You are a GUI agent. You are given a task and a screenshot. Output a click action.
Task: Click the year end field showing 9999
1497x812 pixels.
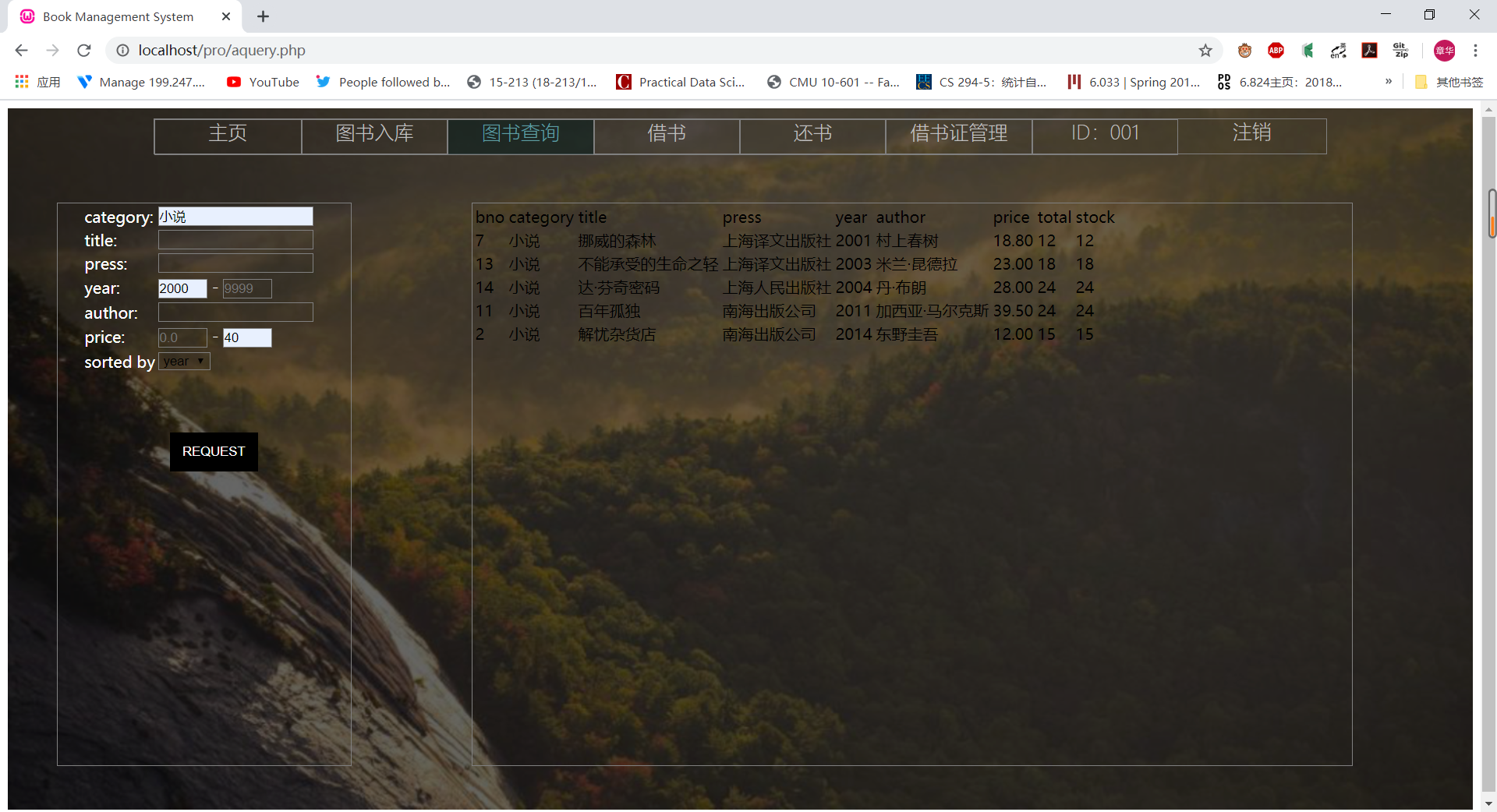[247, 288]
